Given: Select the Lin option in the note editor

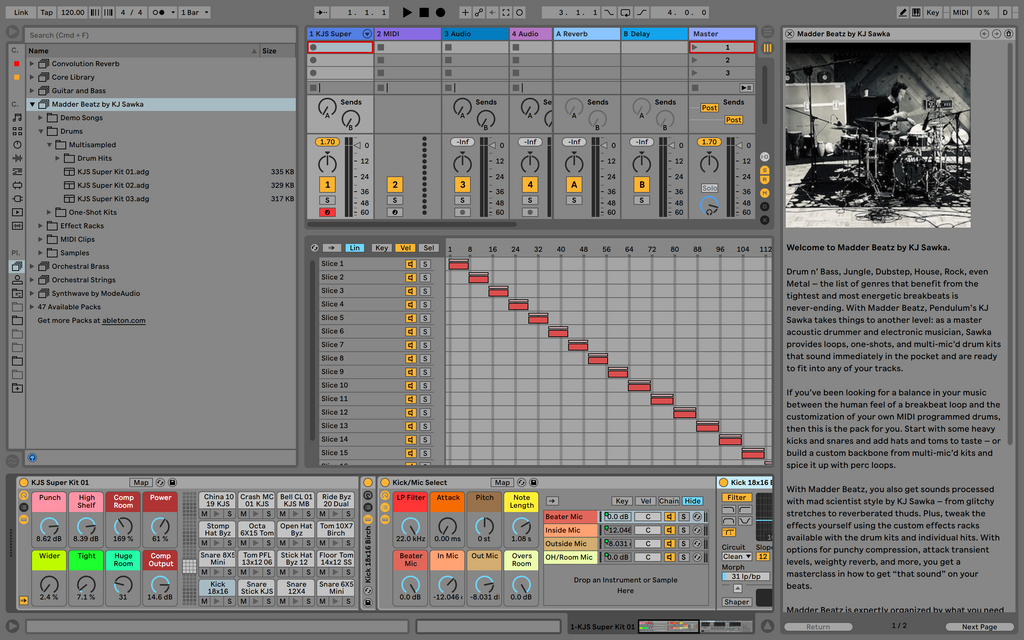Looking at the screenshot, I should click(354, 248).
